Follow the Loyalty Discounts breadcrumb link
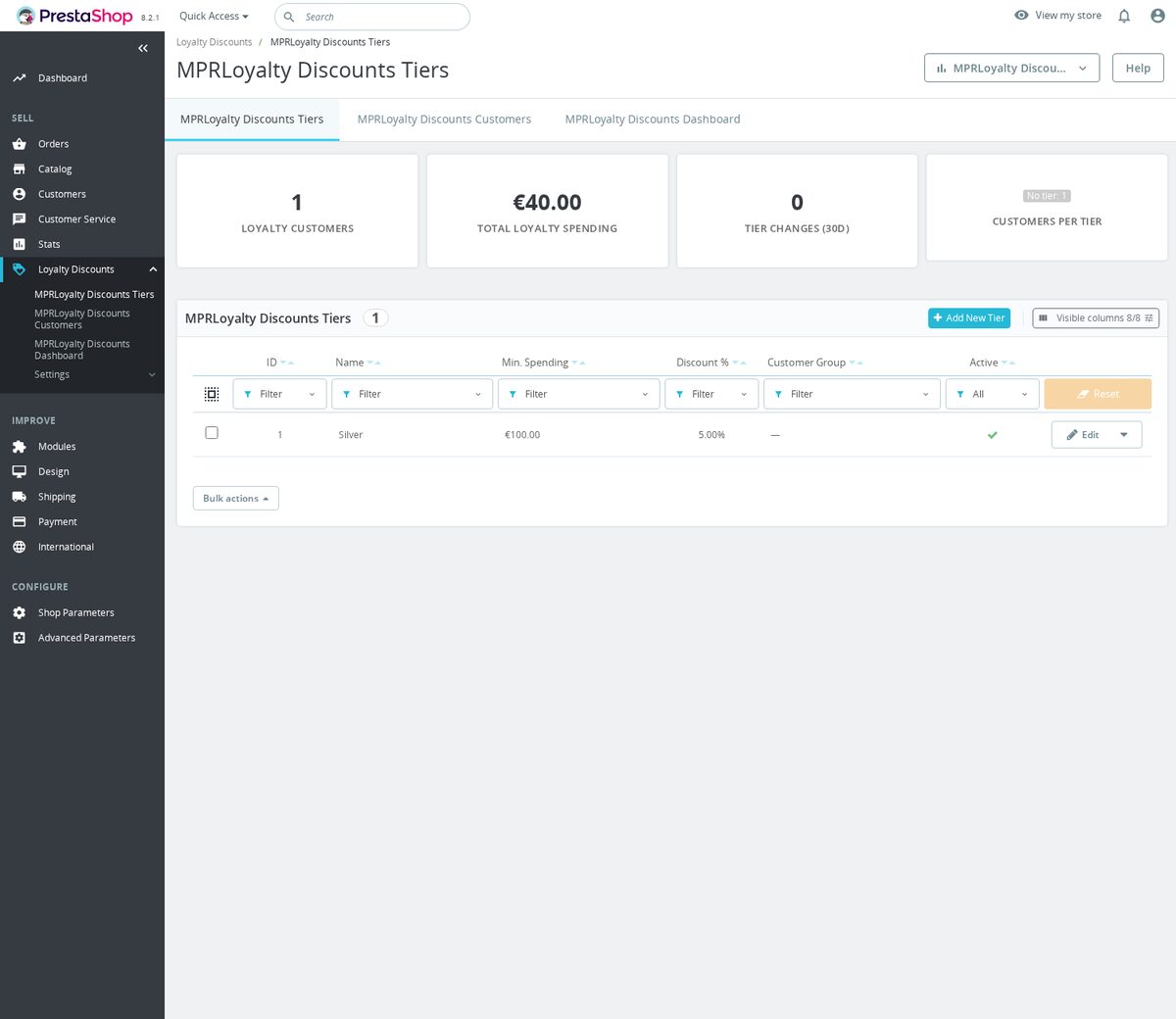This screenshot has height=1019, width=1176. (214, 42)
